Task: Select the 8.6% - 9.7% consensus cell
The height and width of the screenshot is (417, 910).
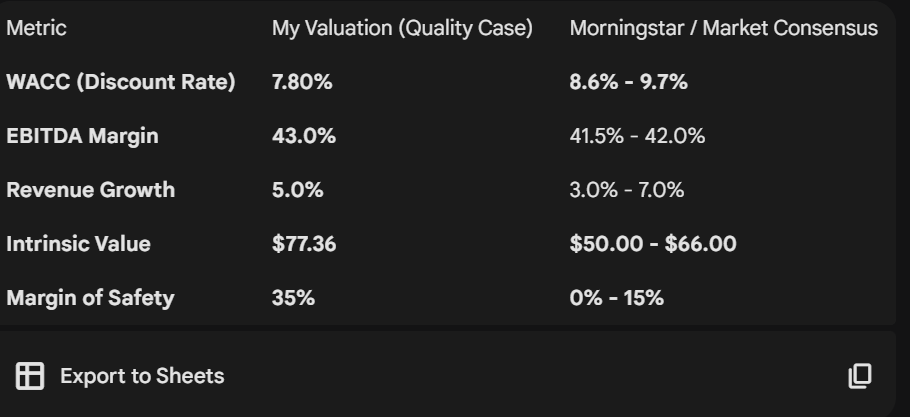Action: click(x=628, y=82)
